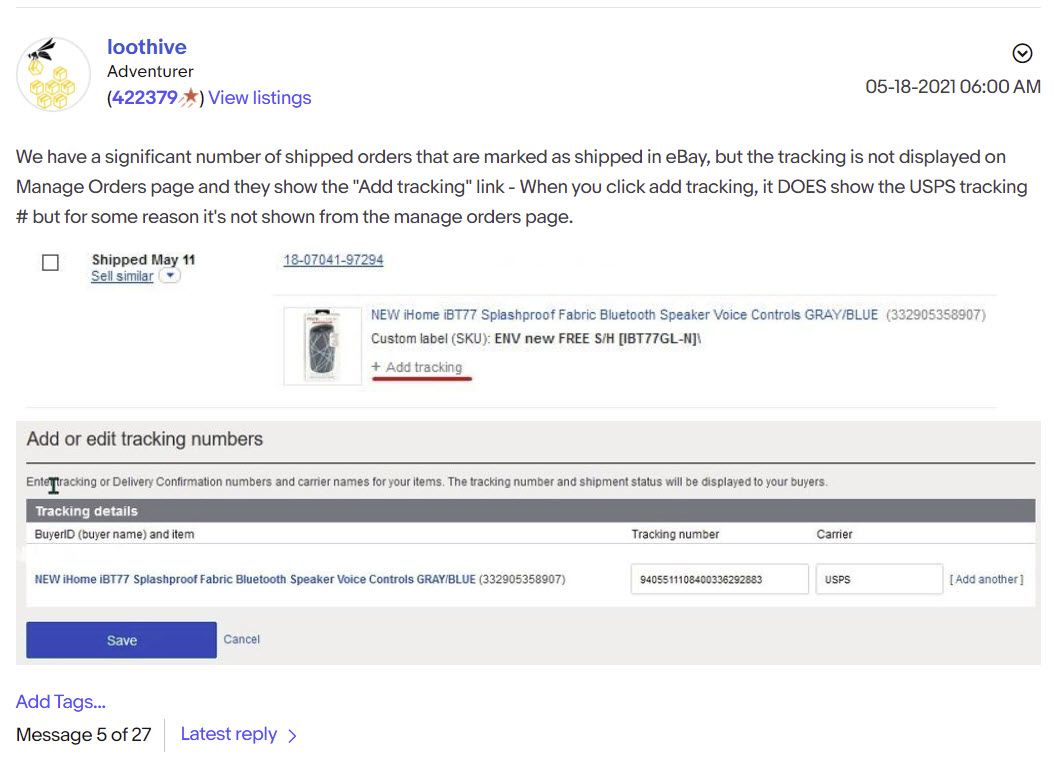The width and height of the screenshot is (1063, 761).
Task: Select the Custom label SKU text
Action: (536, 338)
